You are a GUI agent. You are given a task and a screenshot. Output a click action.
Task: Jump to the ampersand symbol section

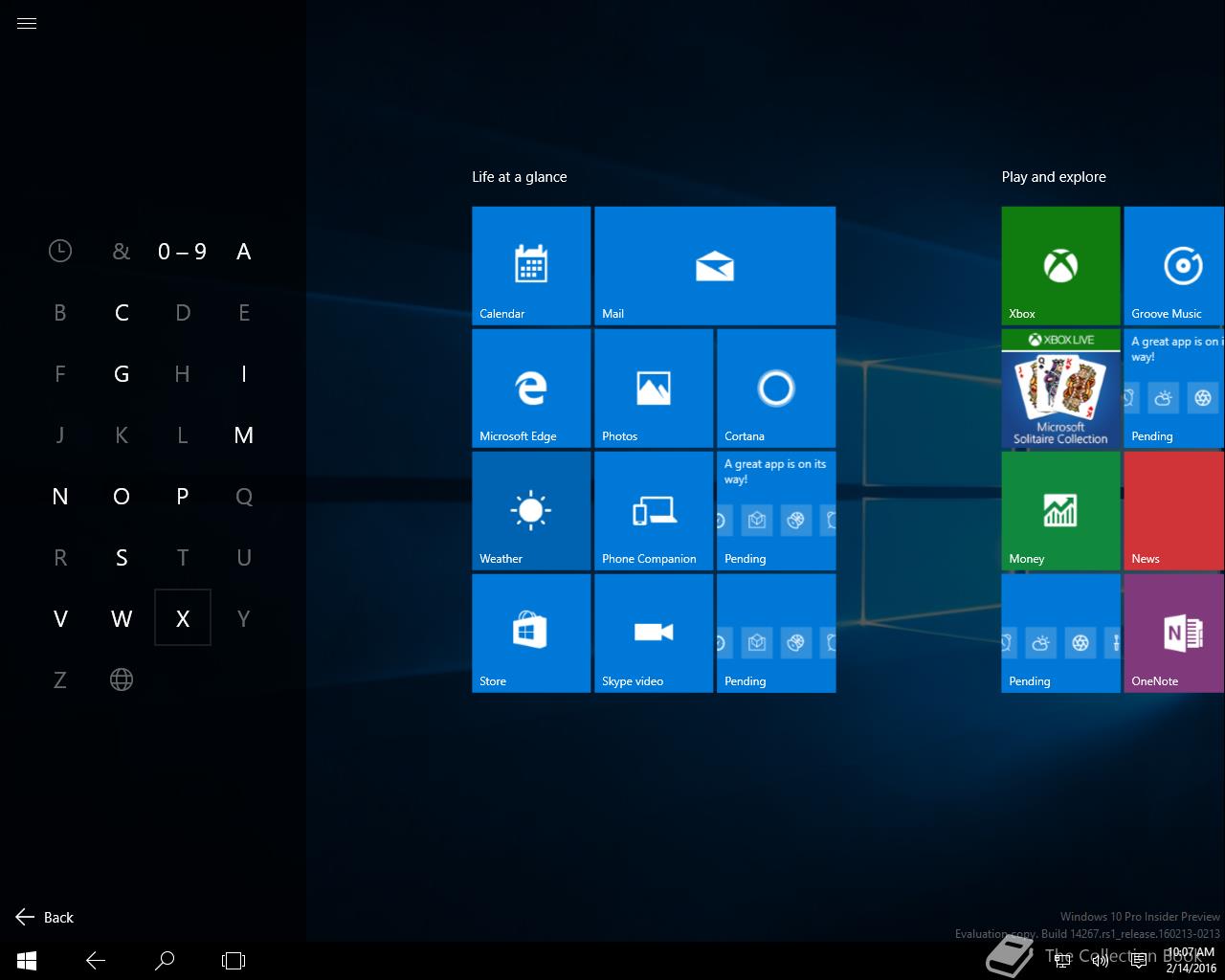click(122, 252)
